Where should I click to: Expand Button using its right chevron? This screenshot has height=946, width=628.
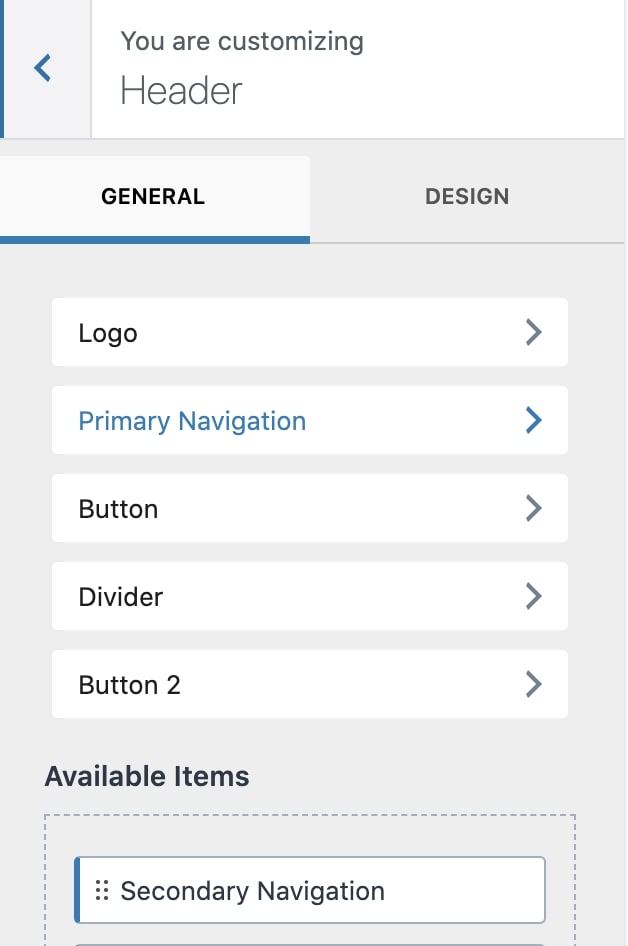(534, 509)
